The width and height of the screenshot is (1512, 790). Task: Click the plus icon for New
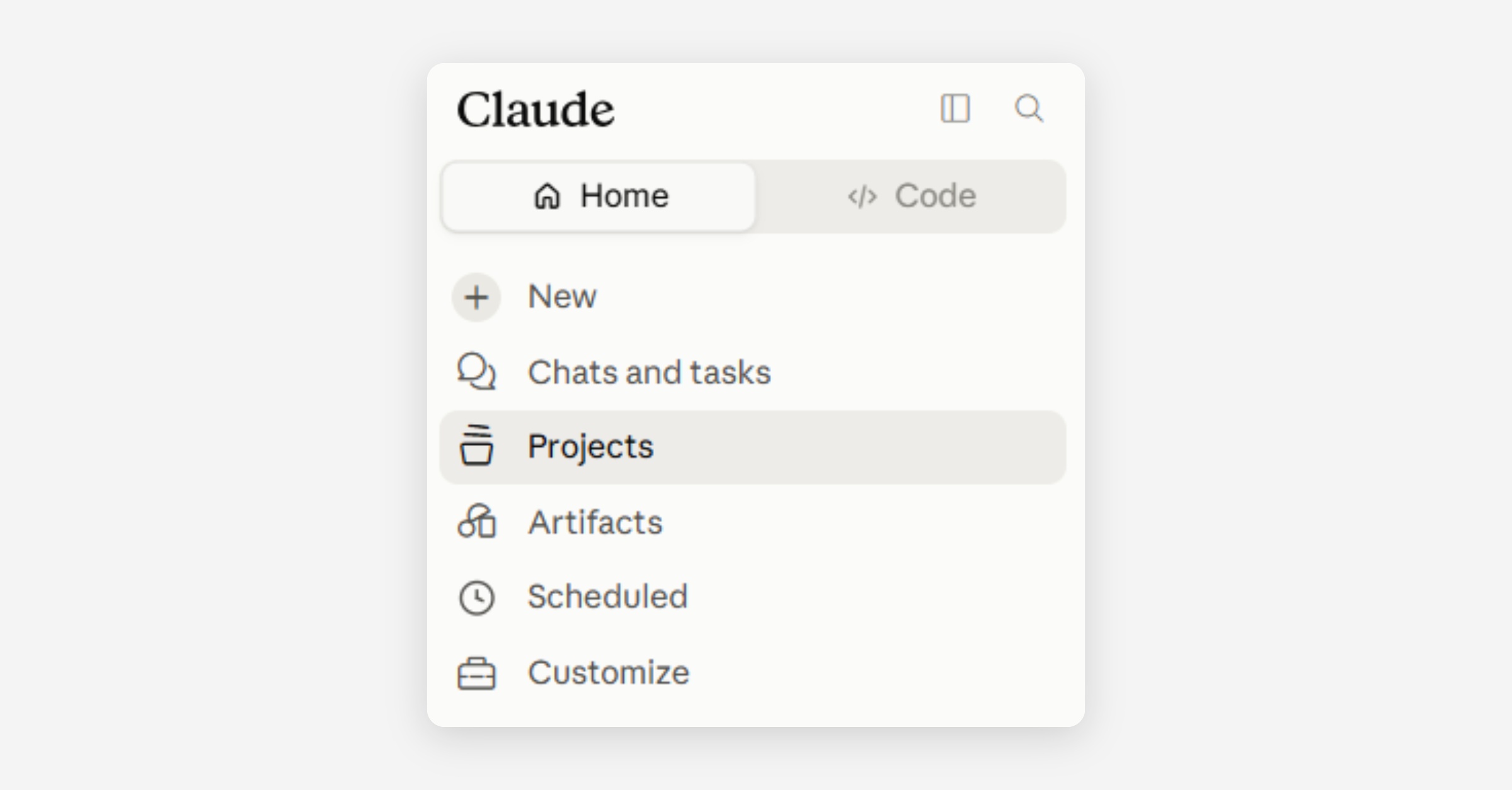coord(476,297)
